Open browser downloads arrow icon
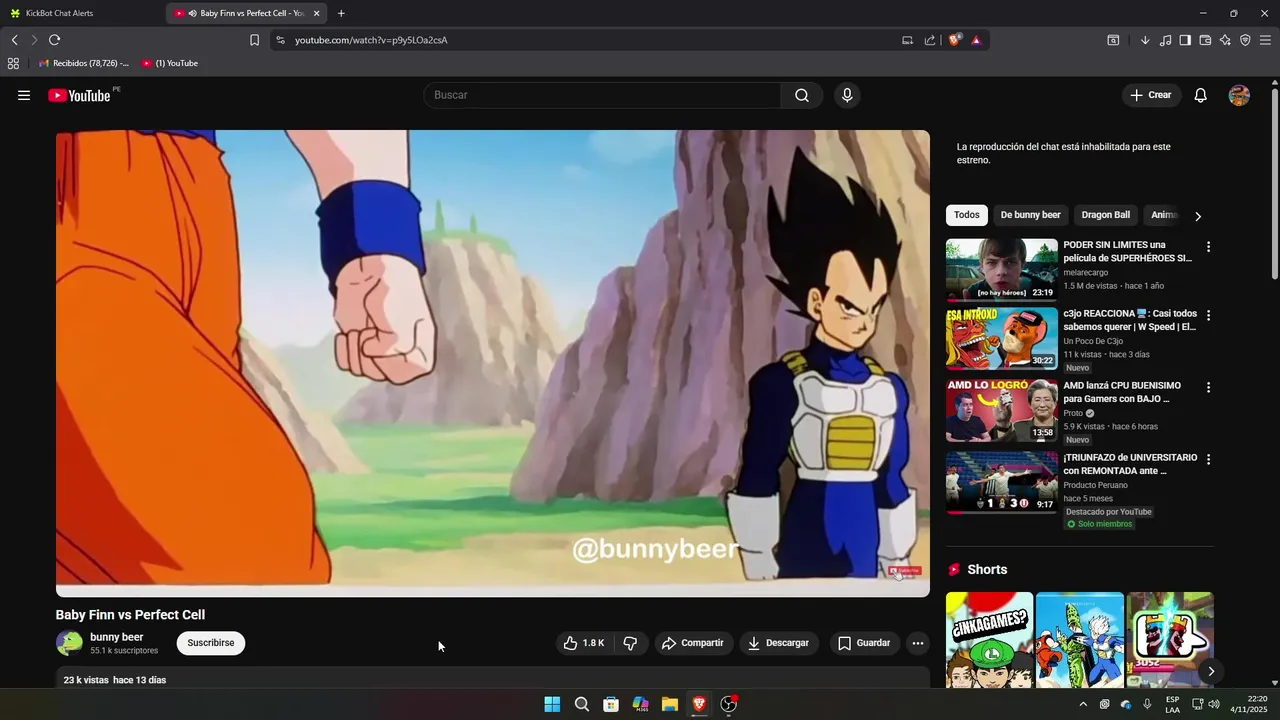1280x720 pixels. pos(1145,40)
